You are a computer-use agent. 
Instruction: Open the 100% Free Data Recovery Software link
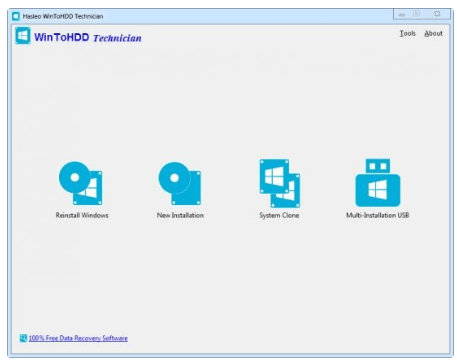78,338
